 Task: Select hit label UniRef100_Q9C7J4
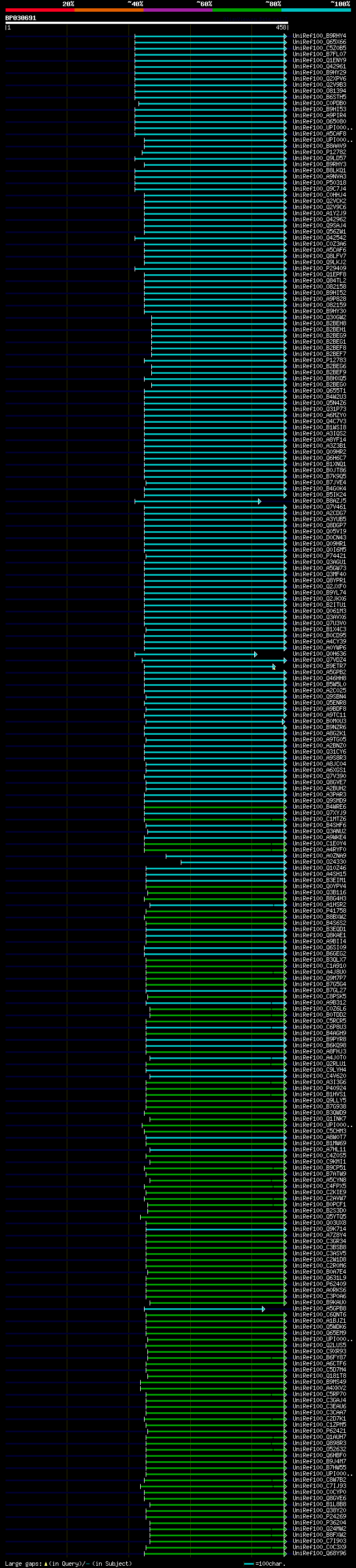point(319,189)
